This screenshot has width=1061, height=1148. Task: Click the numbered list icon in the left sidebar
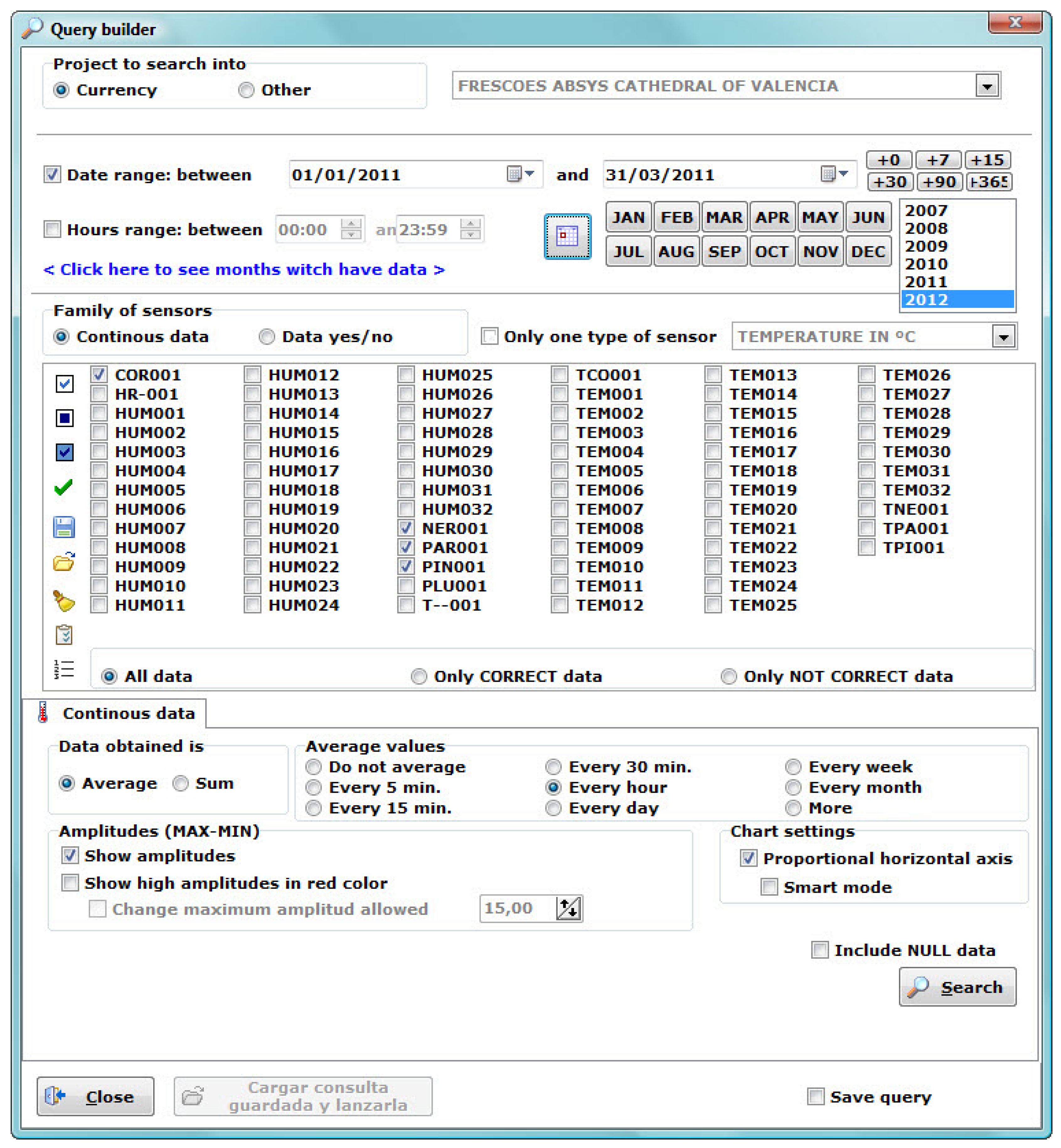tap(64, 669)
